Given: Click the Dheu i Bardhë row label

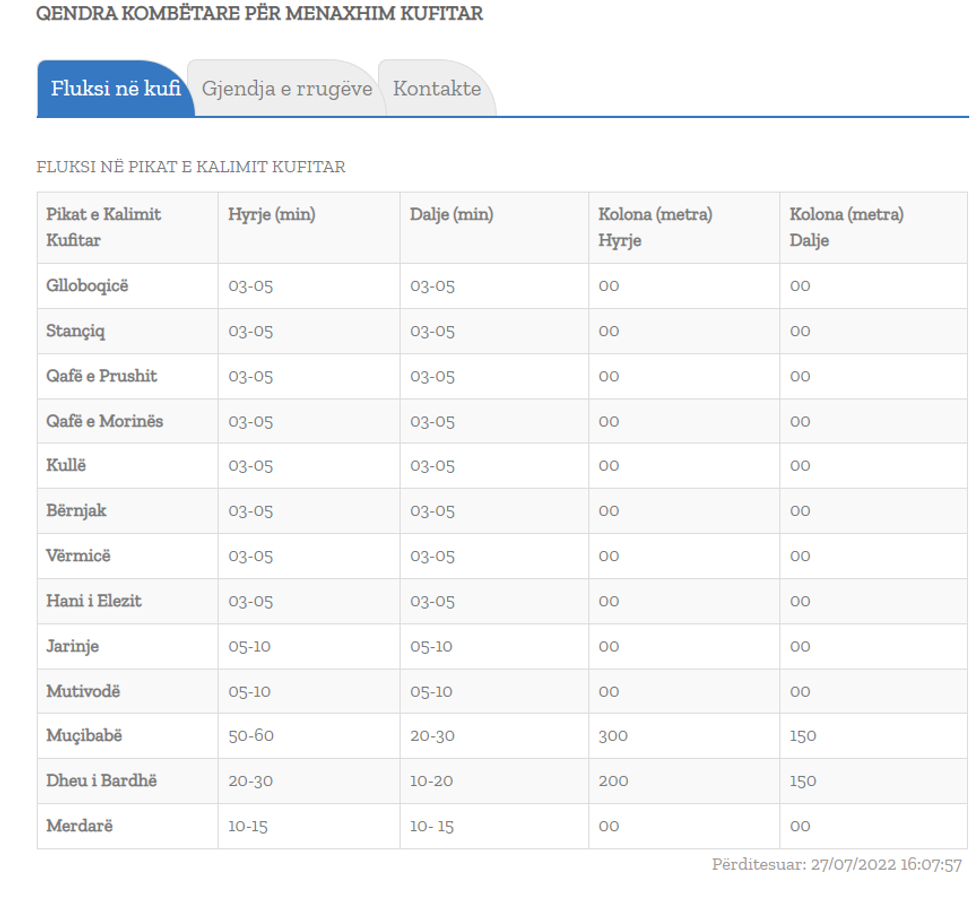Looking at the screenshot, I should point(101,781).
